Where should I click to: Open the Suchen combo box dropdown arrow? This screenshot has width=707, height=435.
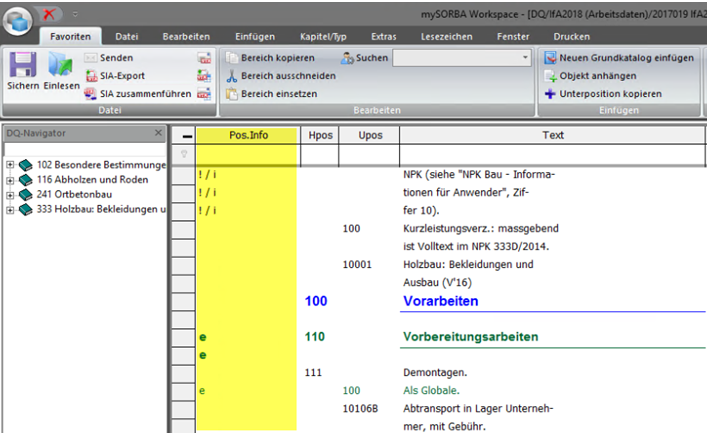click(x=525, y=58)
